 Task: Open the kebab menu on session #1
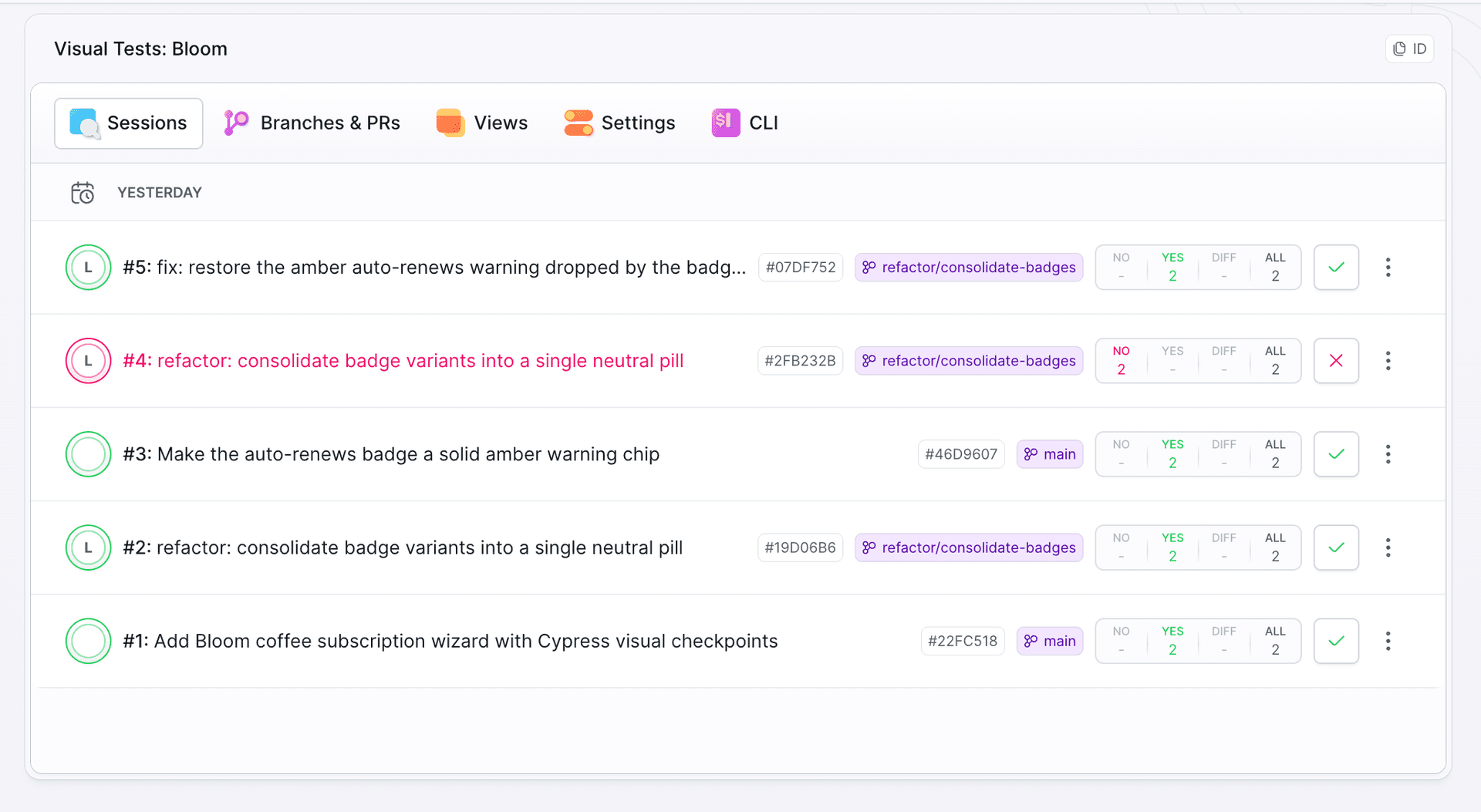[1388, 641]
